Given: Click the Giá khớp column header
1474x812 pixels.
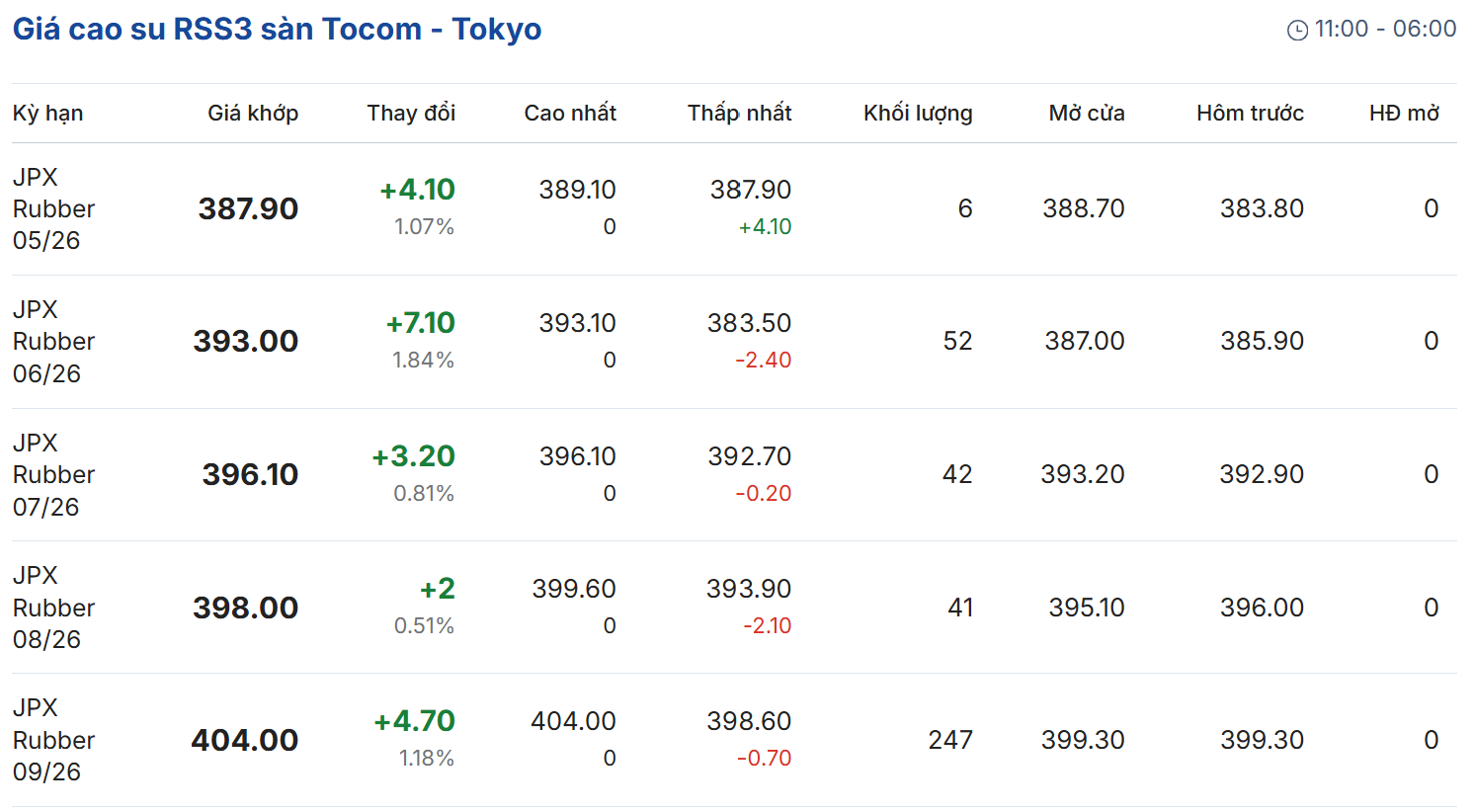Looking at the screenshot, I should [253, 114].
